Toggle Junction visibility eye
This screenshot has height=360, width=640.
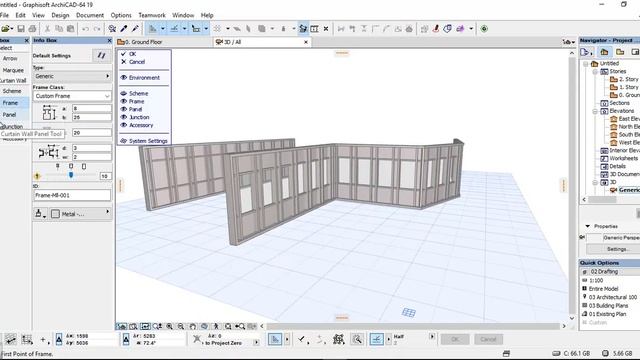click(124, 117)
